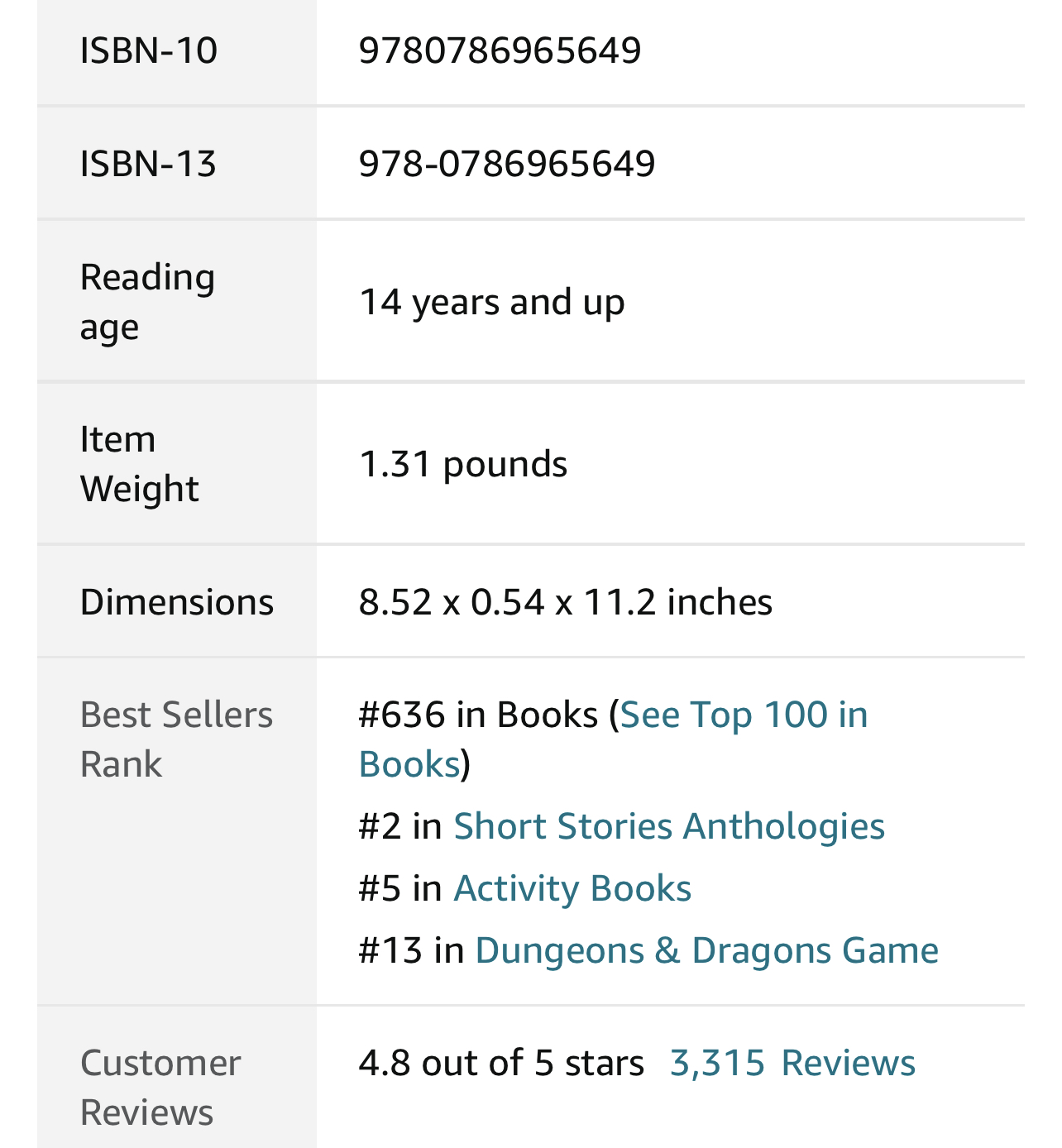This screenshot has height=1148, width=1062.
Task: Click the 4.8 out of 5 stars rating
Action: (x=500, y=1063)
